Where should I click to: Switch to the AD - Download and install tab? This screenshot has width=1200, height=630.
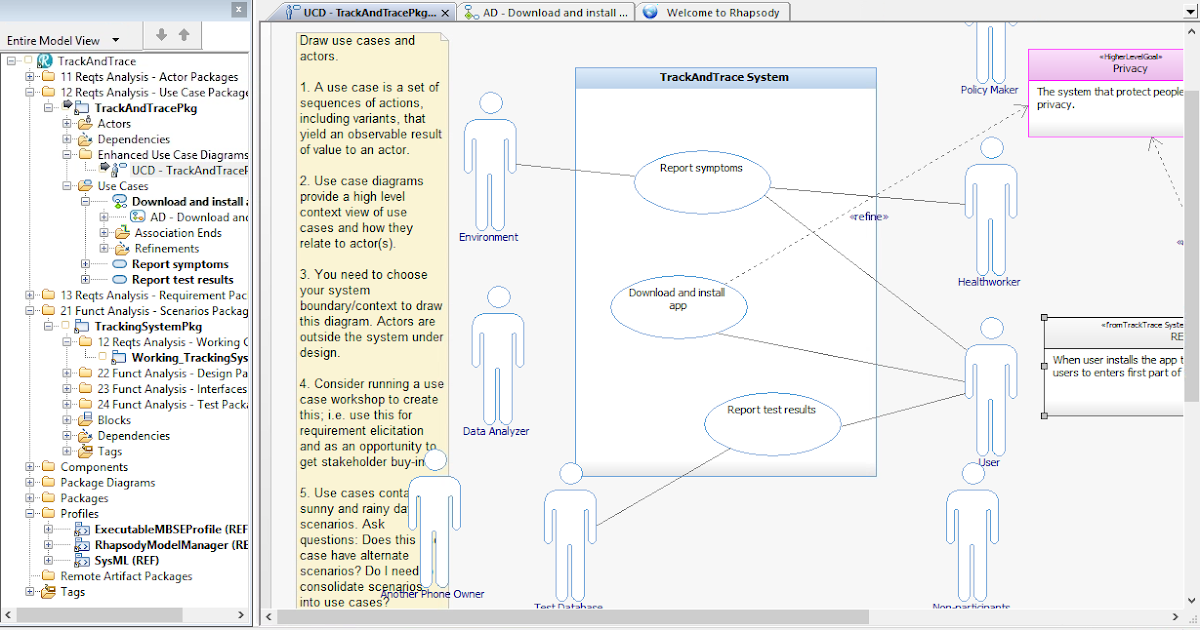[x=546, y=11]
